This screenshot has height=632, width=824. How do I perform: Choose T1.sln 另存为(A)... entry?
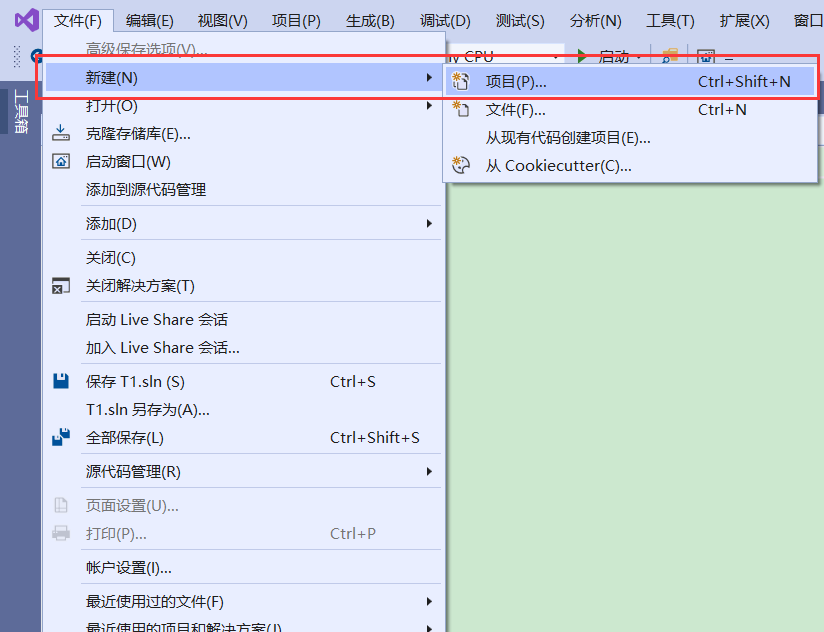point(243,410)
